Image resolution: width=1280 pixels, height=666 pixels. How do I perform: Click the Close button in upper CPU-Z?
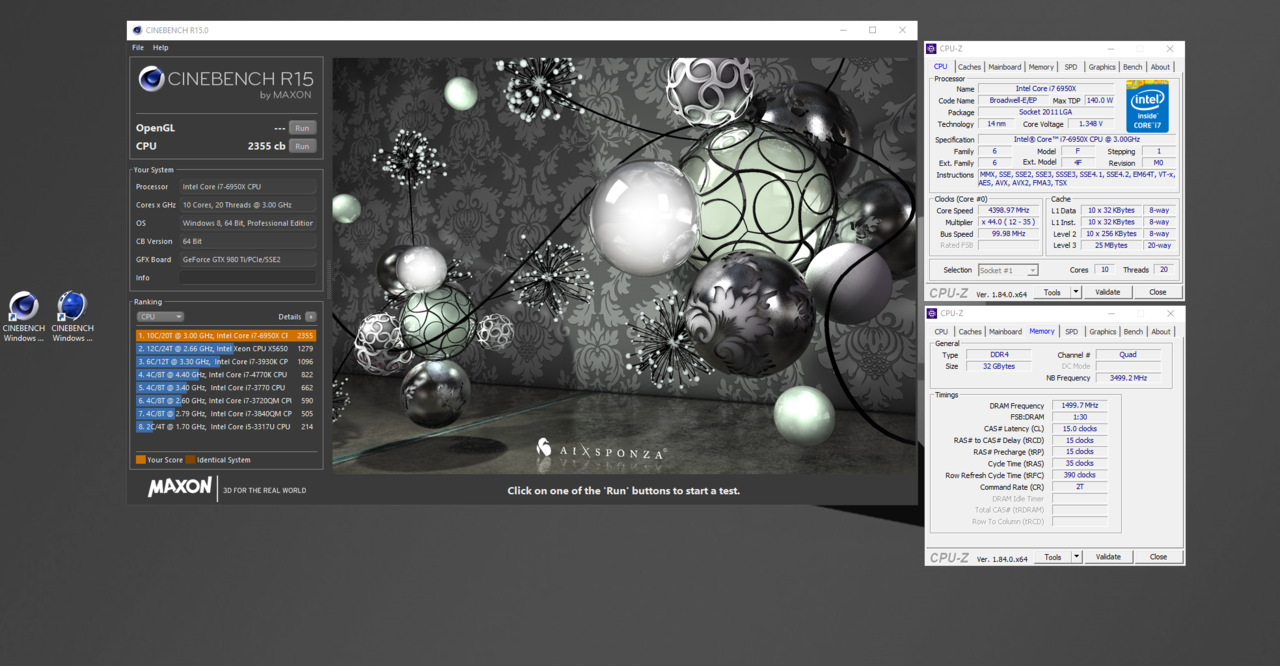click(x=1157, y=292)
